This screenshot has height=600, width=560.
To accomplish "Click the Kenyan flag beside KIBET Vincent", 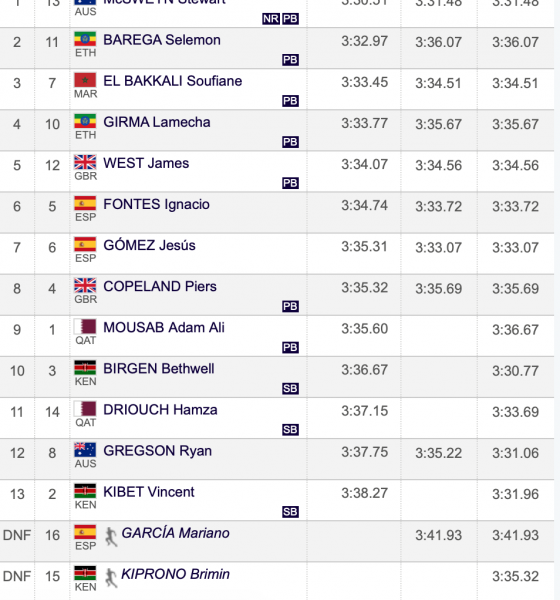I will 85,491.
